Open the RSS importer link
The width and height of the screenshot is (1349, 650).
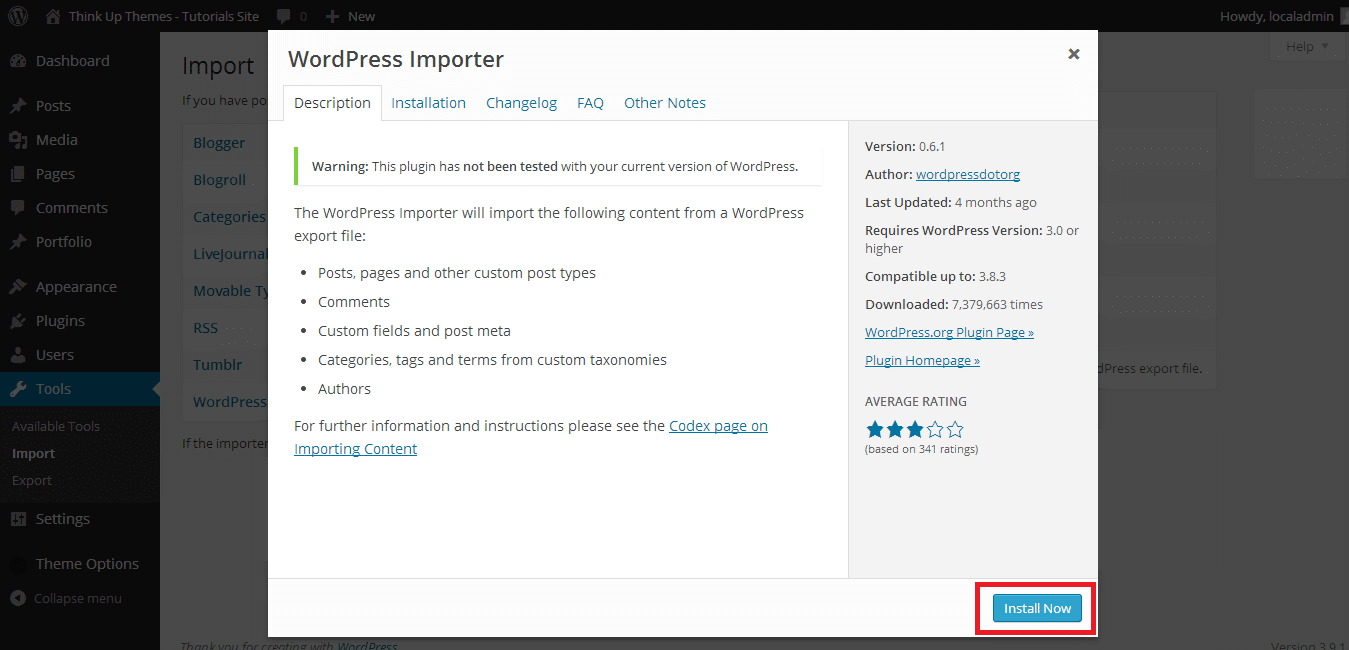point(205,328)
